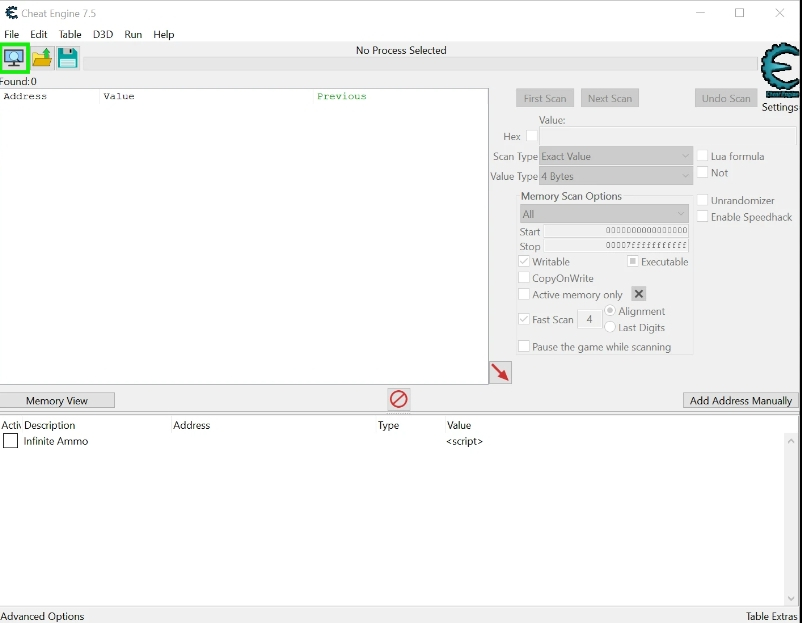This screenshot has width=802, height=623.
Task: Open the memory region All dropdown
Action: point(604,214)
